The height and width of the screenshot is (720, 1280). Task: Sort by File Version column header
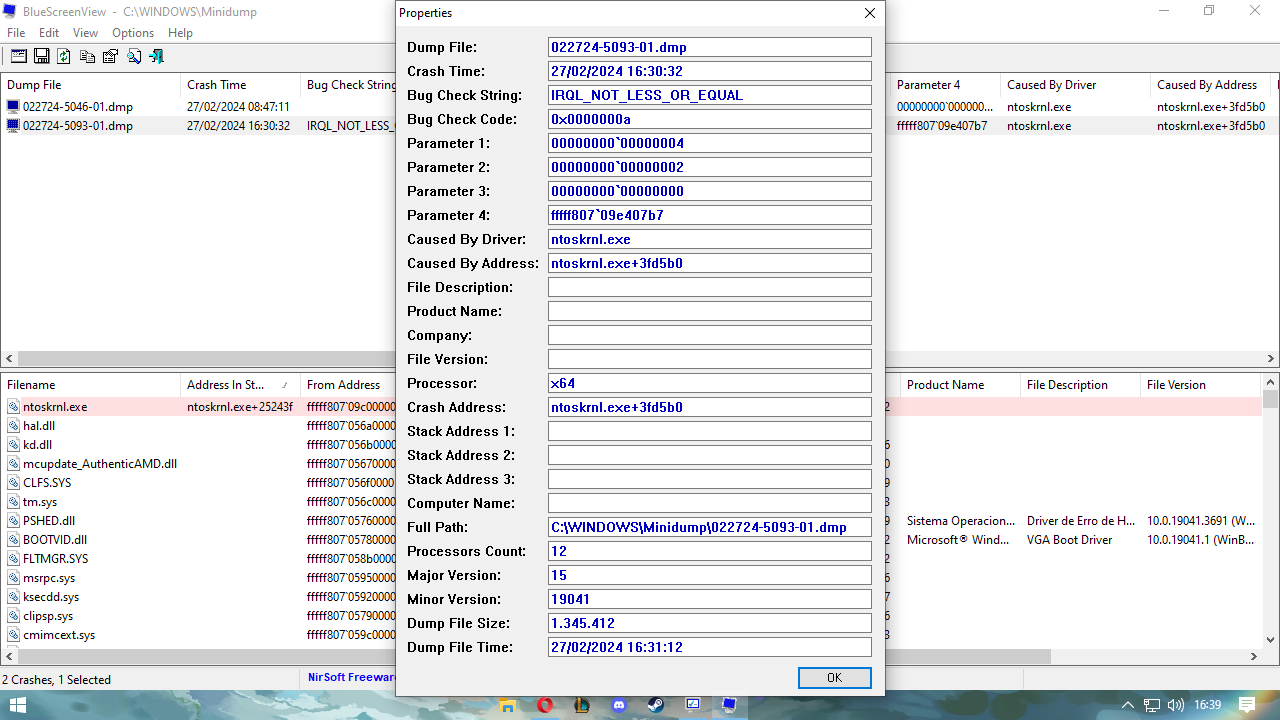1200,385
